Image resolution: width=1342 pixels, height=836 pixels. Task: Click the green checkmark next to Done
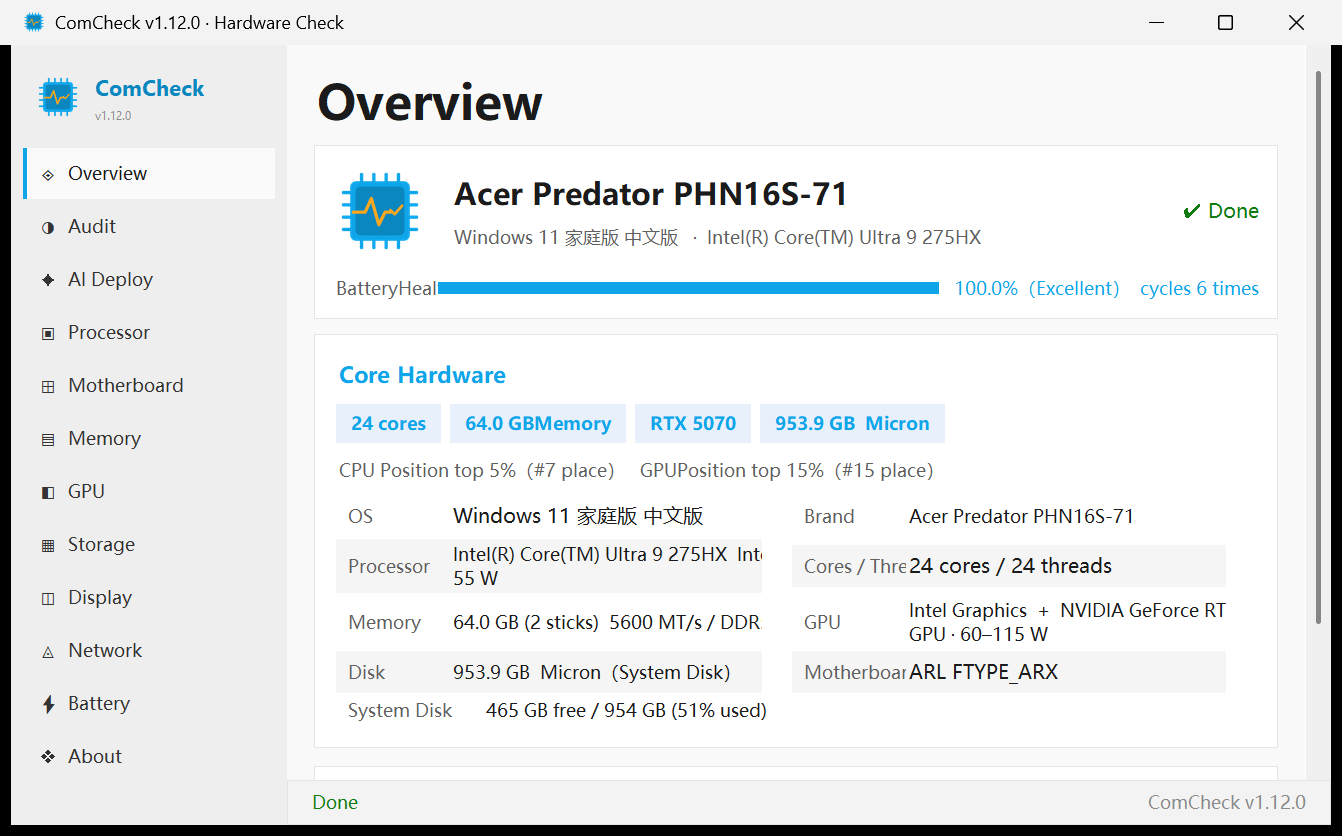pyautogui.click(x=1191, y=211)
